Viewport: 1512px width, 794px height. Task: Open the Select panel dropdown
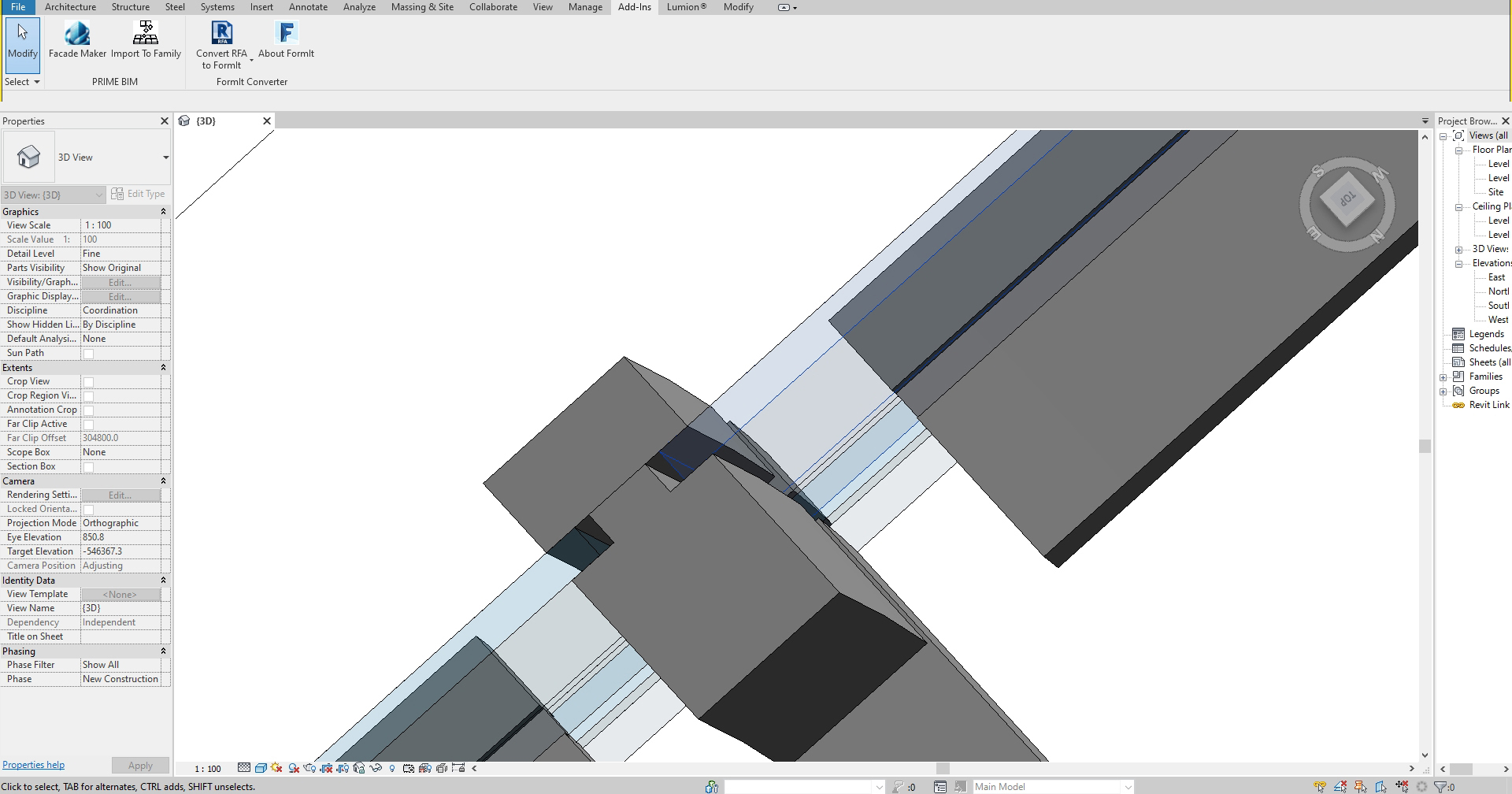tap(22, 82)
